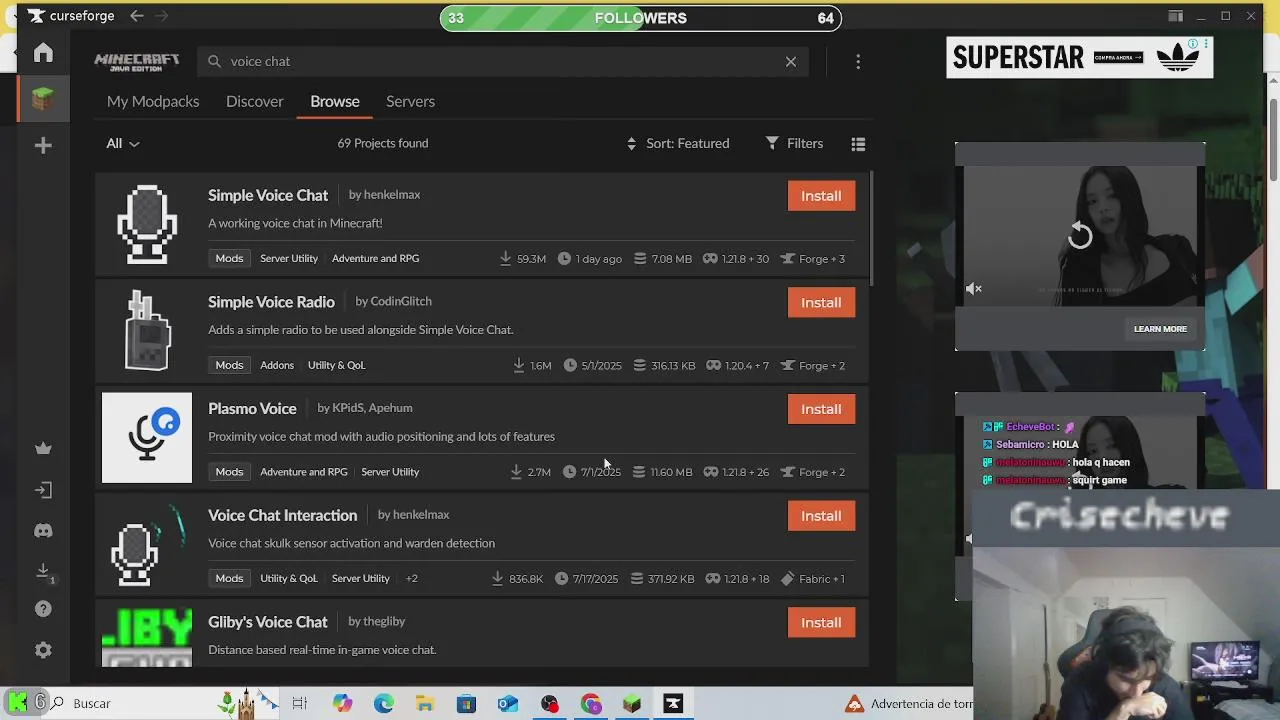Click the project list scrollbar

(873, 228)
